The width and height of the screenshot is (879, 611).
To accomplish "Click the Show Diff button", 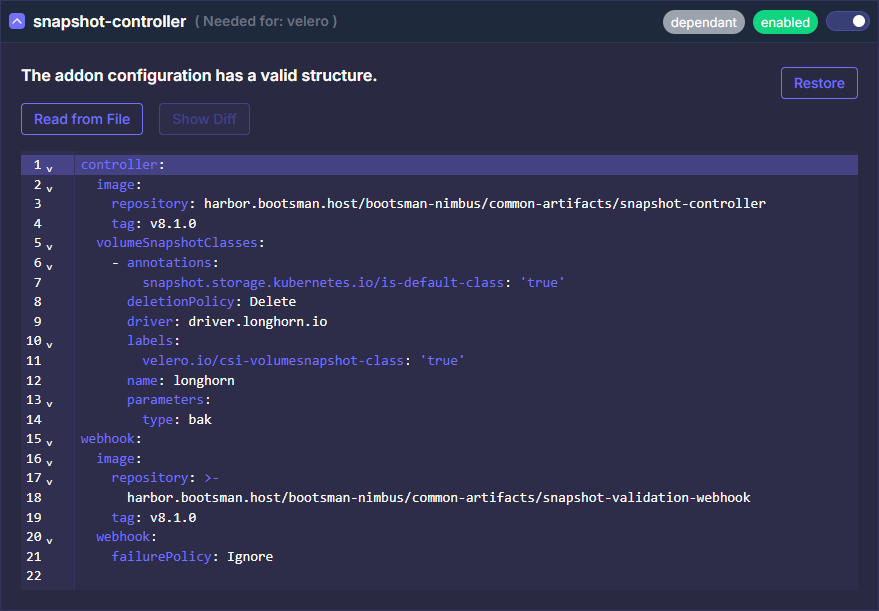I will pyautogui.click(x=204, y=119).
